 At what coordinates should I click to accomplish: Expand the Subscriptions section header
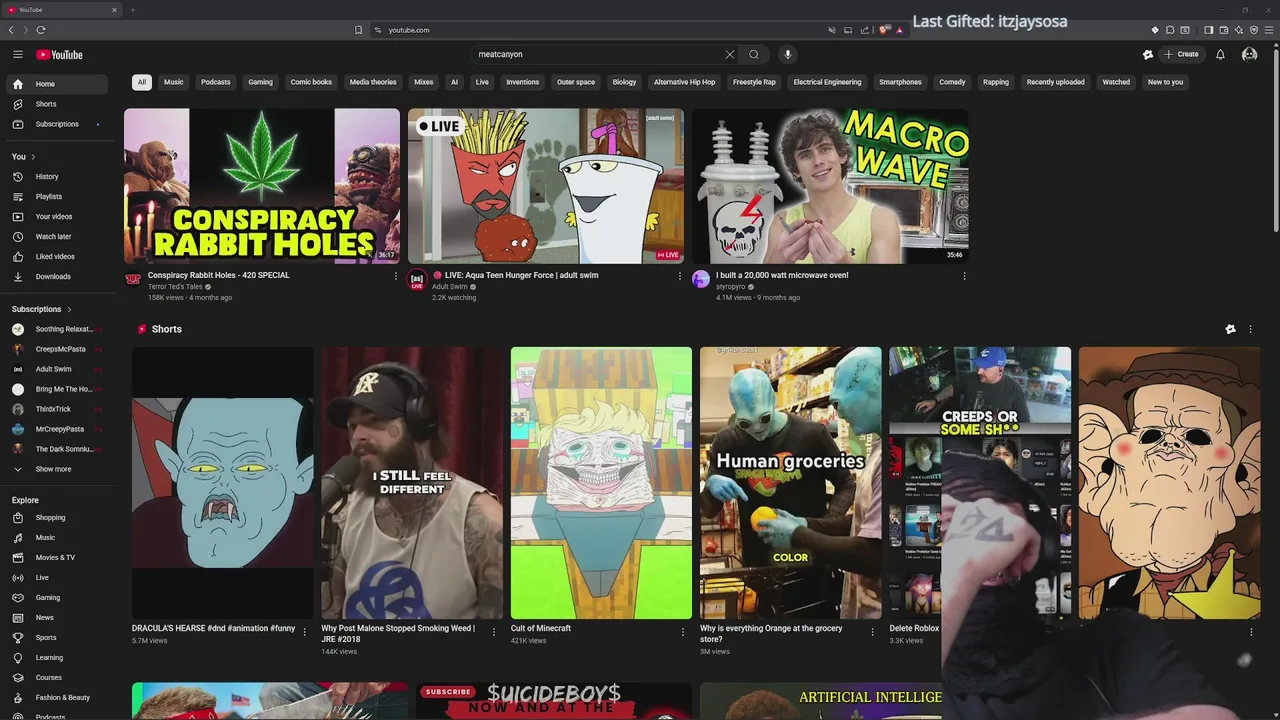coord(42,309)
